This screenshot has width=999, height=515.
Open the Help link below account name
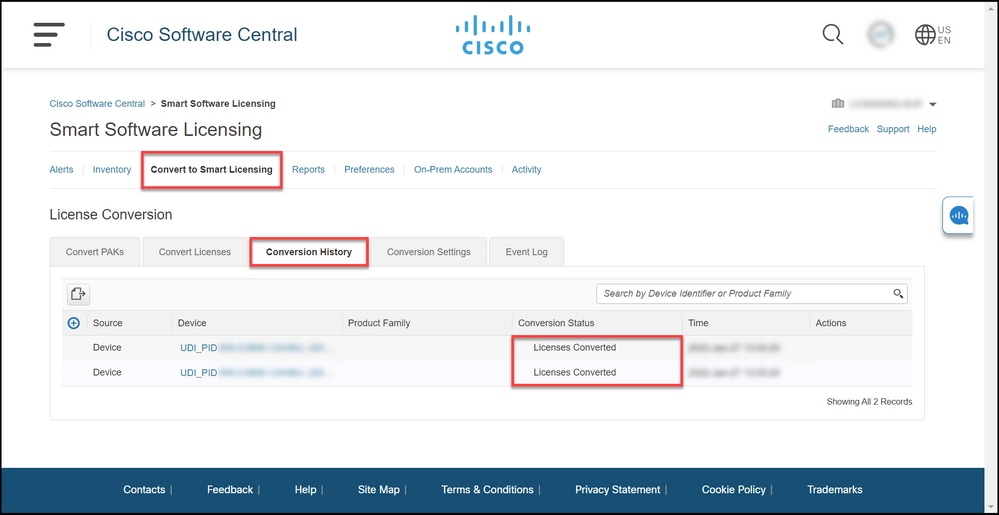click(926, 129)
